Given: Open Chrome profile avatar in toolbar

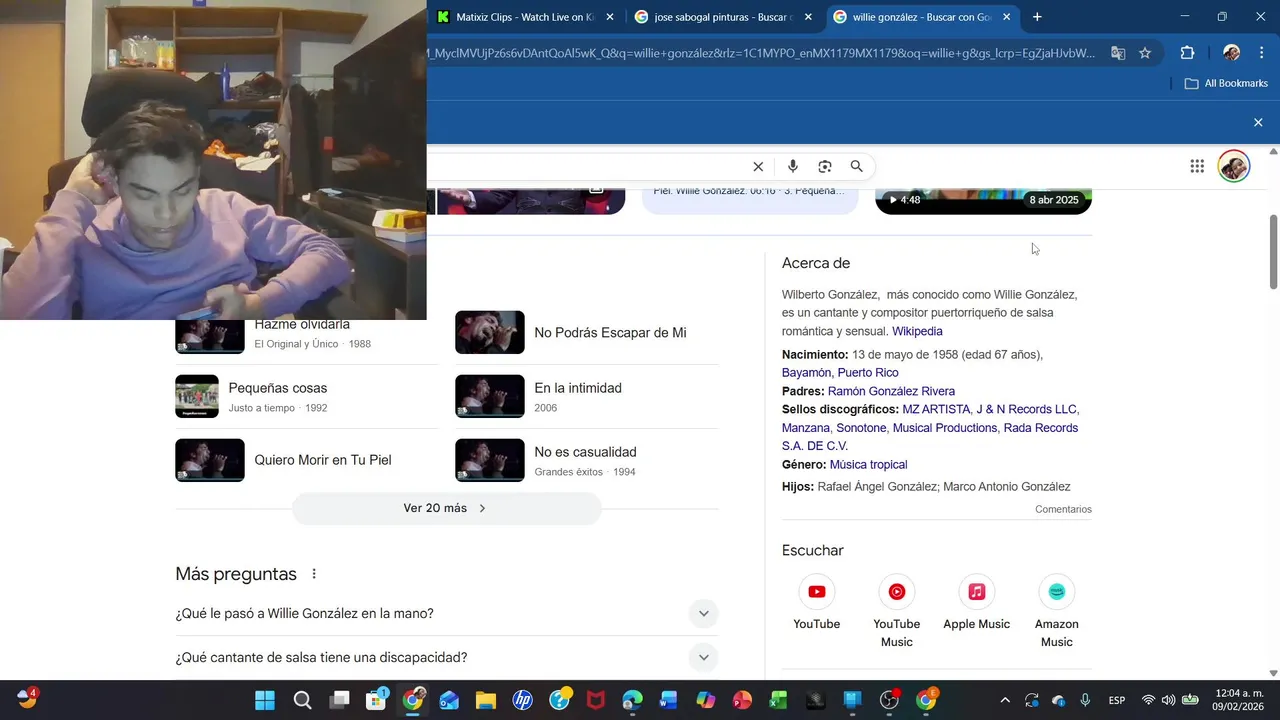Looking at the screenshot, I should click(x=1231, y=53).
